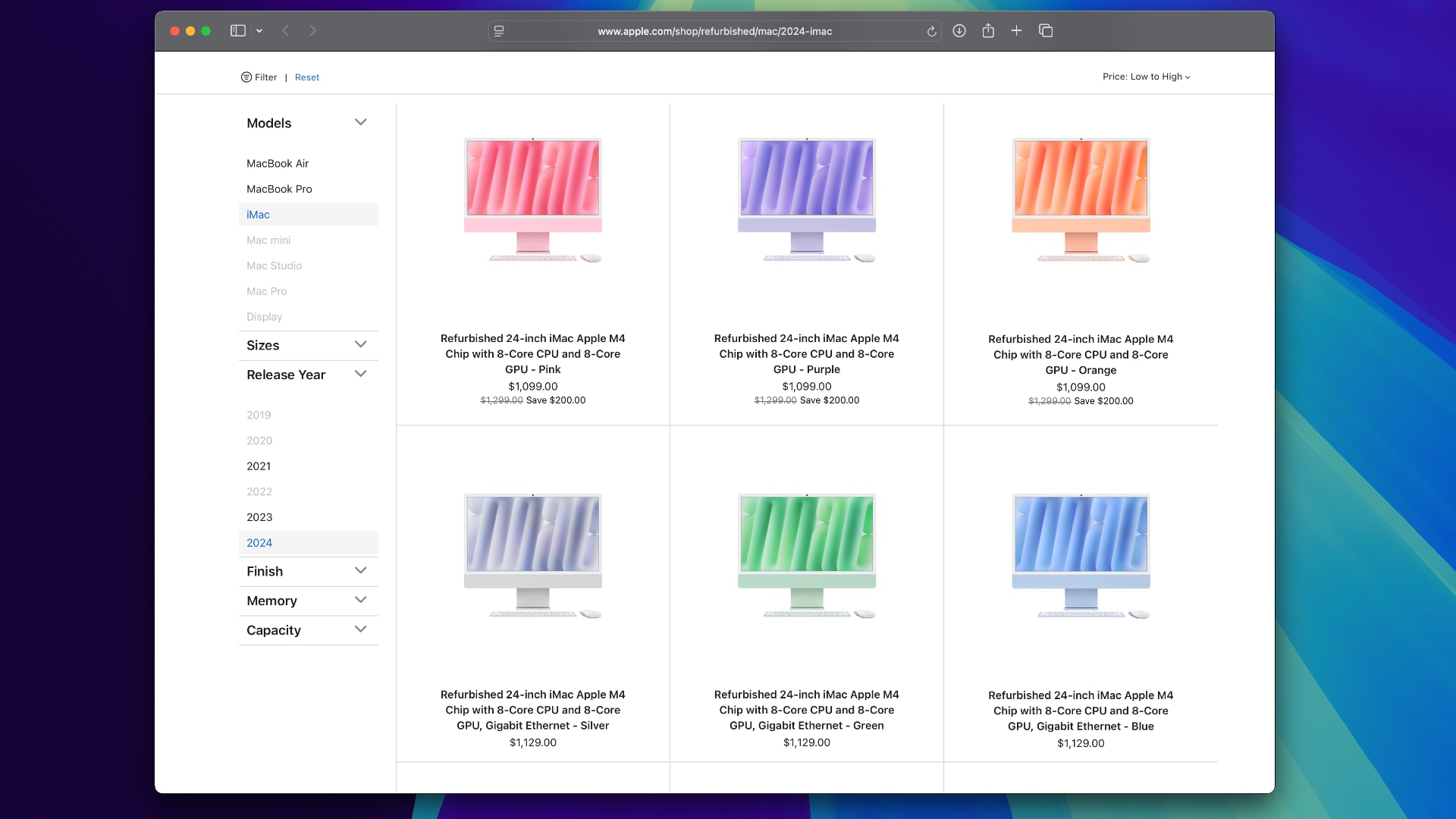Open the Price: Low to High sort dropdown
Image resolution: width=1456 pixels, height=819 pixels.
coord(1147,77)
